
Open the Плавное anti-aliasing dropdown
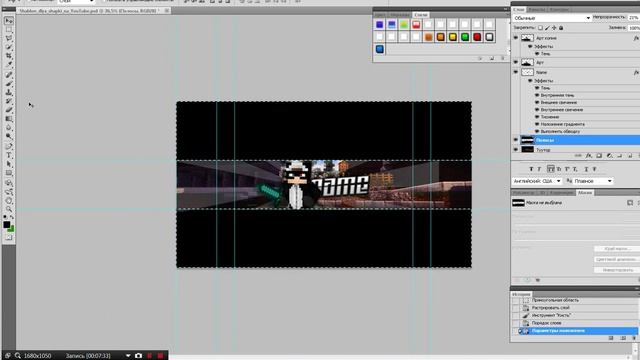coord(593,181)
